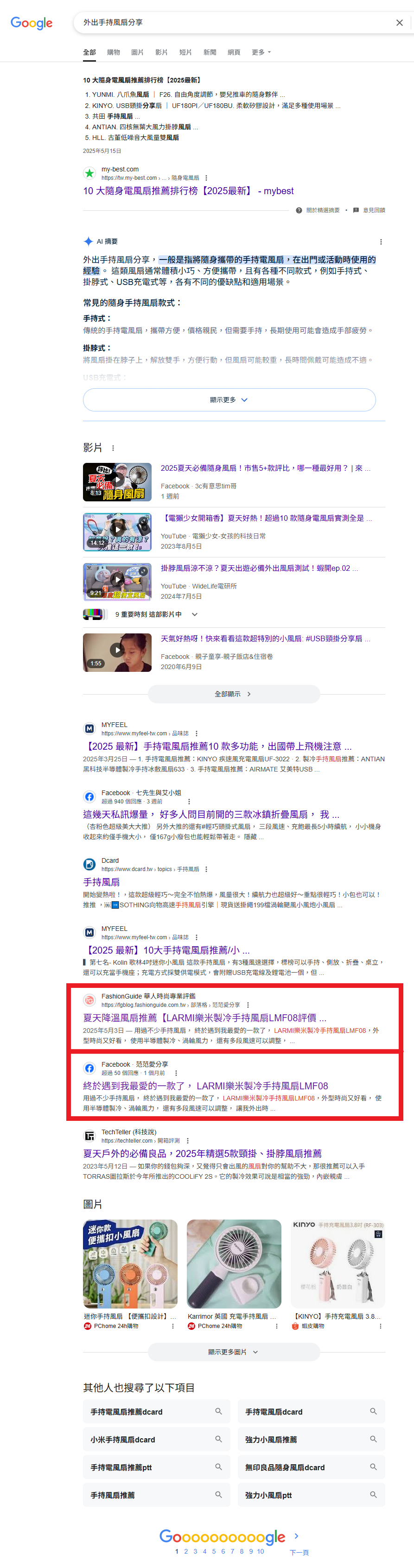The width and height of the screenshot is (414, 1568).
Task: Click the 意見回饋 feedback link
Action: [x=369, y=211]
